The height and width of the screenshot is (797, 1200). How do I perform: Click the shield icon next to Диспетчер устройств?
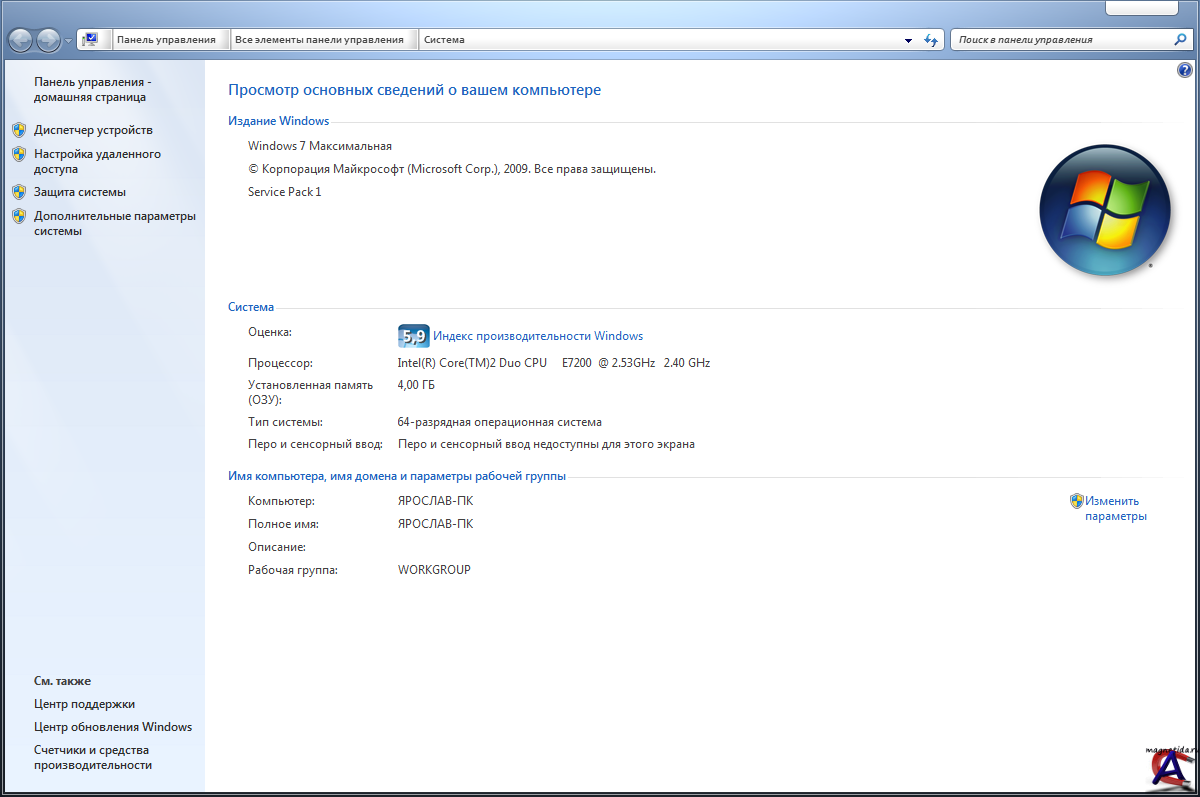pos(19,130)
